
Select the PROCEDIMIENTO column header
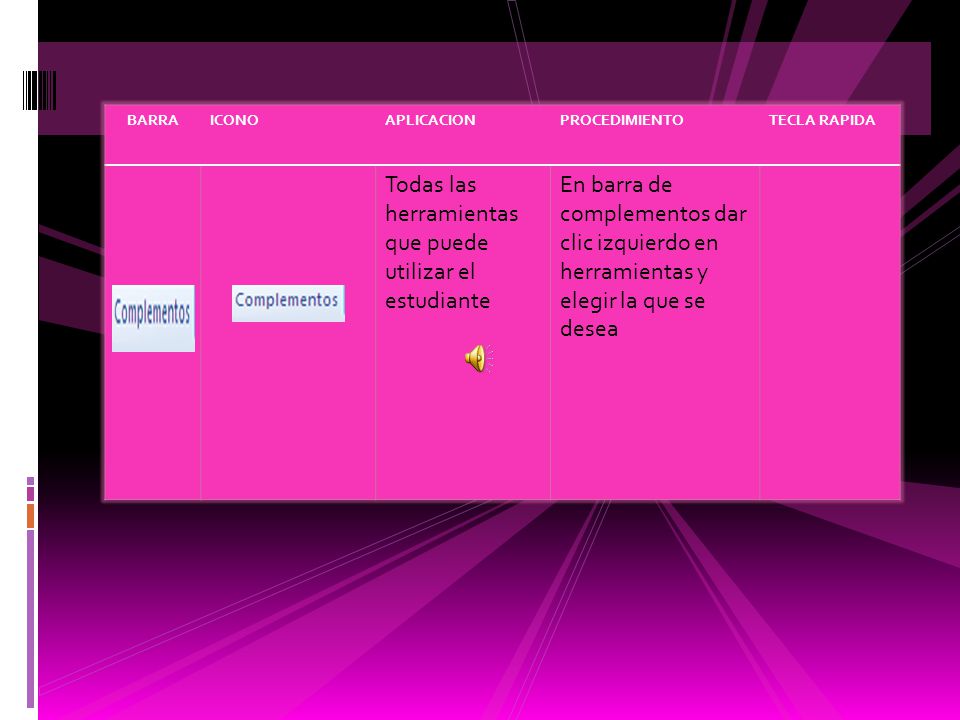(621, 120)
